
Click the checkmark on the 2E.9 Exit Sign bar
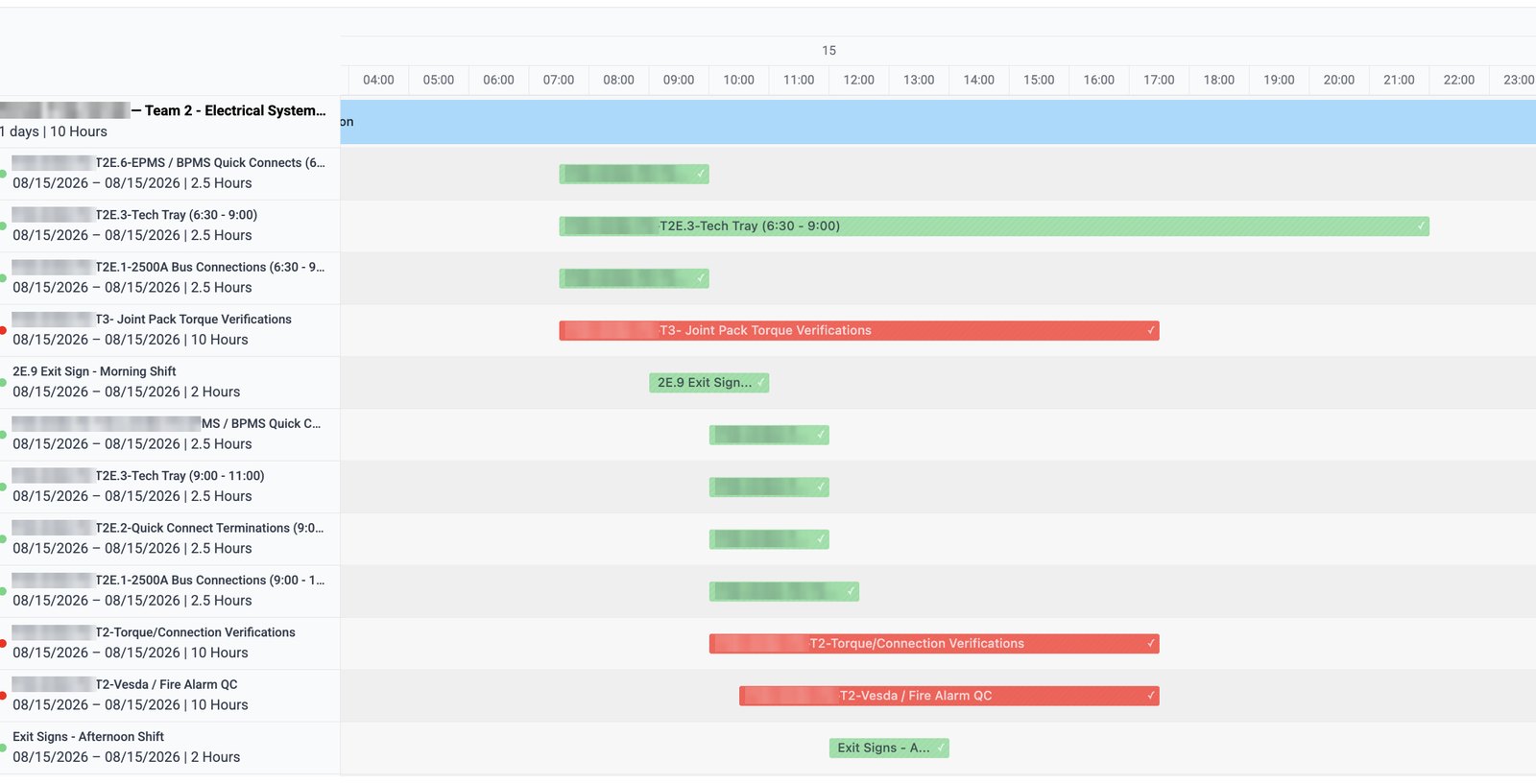coord(760,383)
